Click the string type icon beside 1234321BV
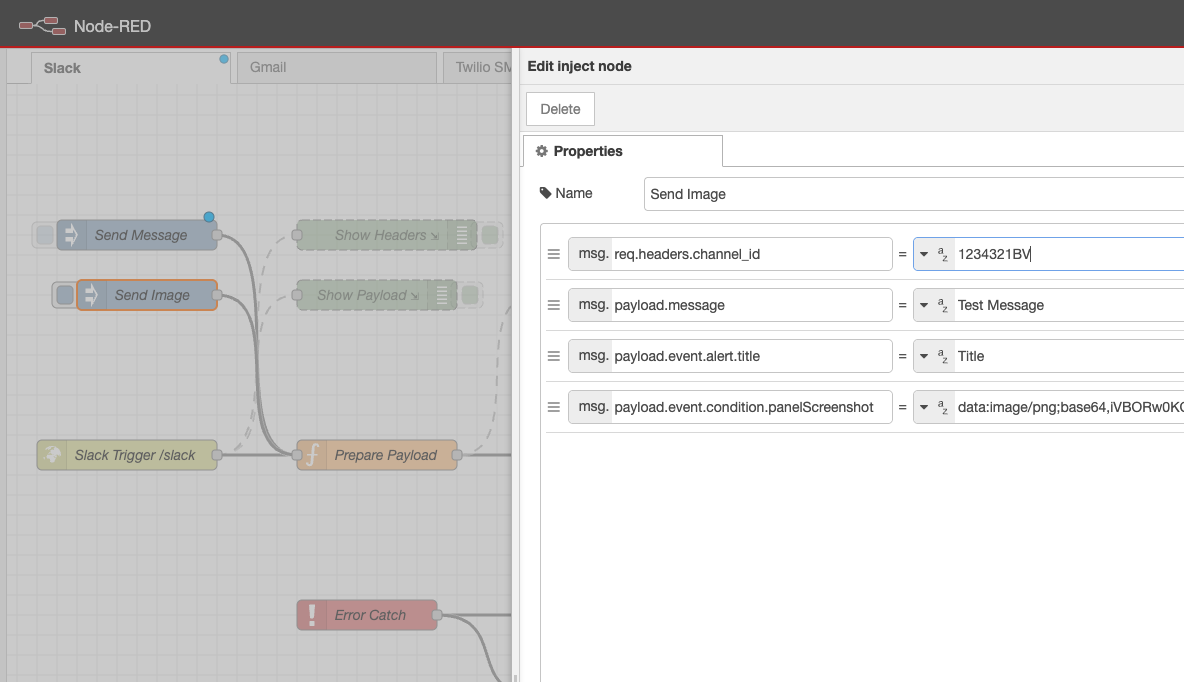 point(942,255)
